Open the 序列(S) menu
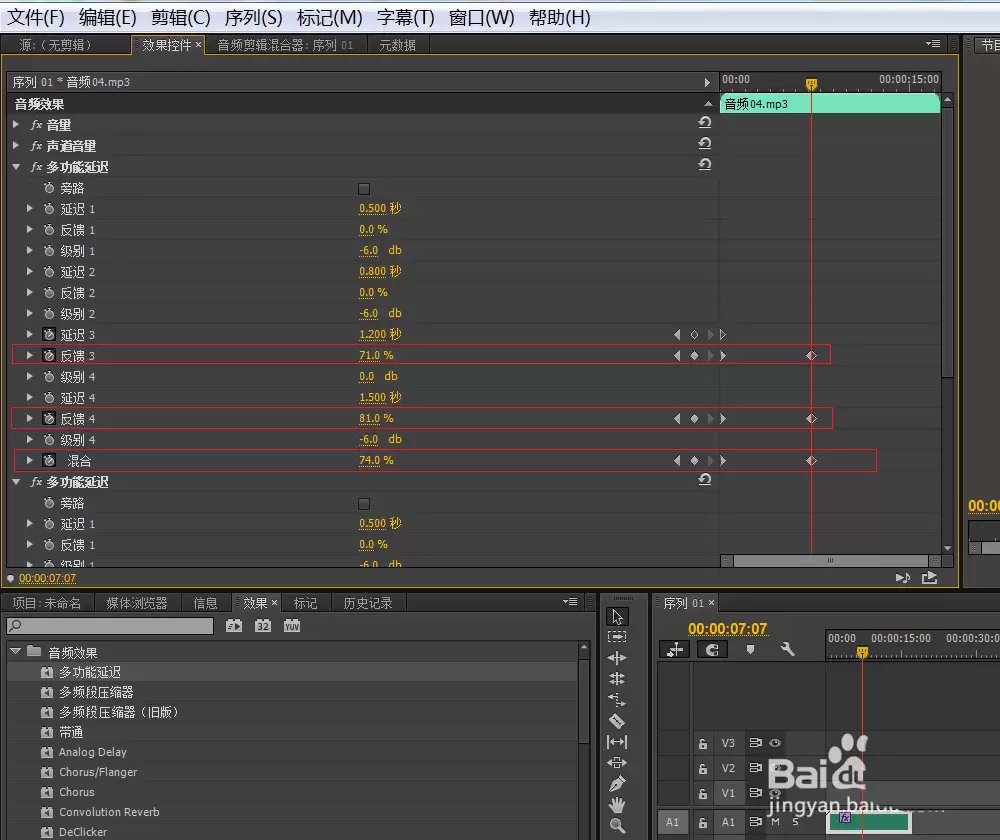1000x840 pixels. [x=253, y=17]
